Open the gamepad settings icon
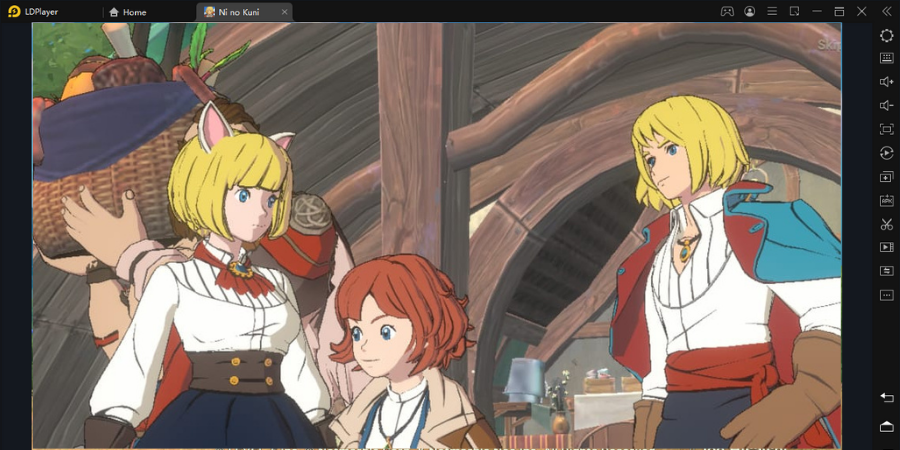 [727, 11]
